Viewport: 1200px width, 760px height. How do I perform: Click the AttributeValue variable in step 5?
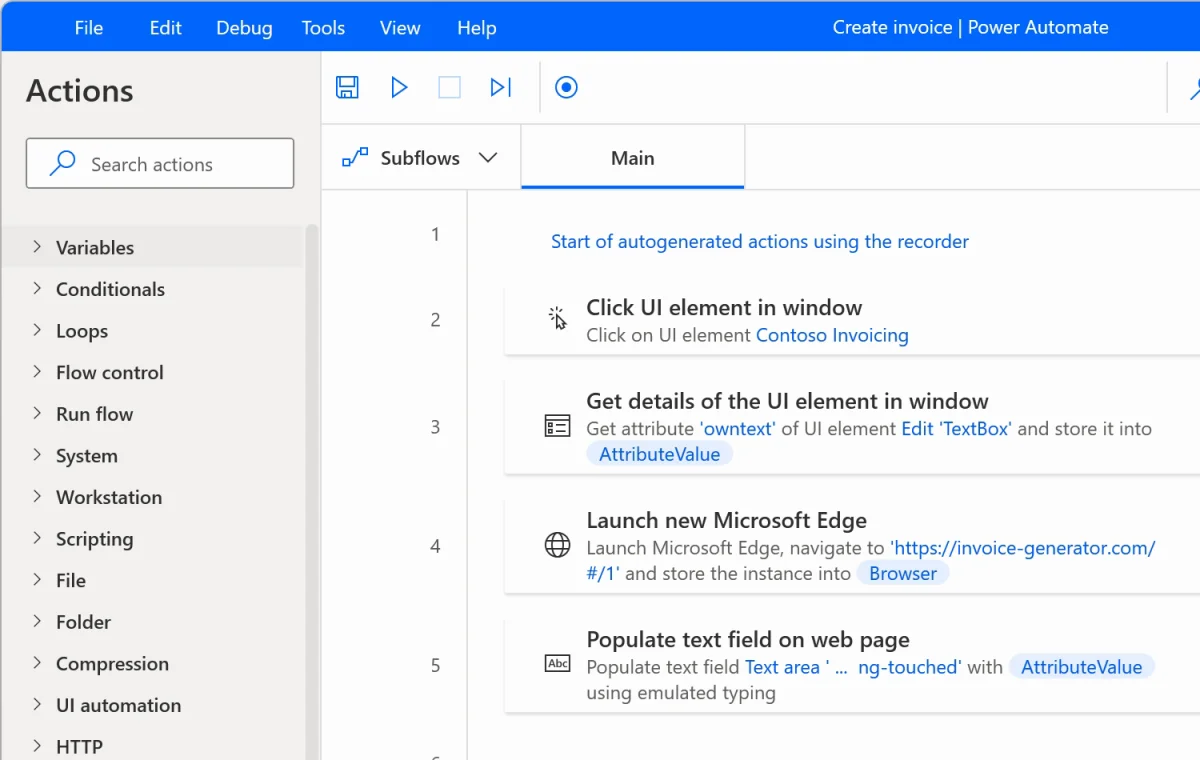pos(1081,667)
